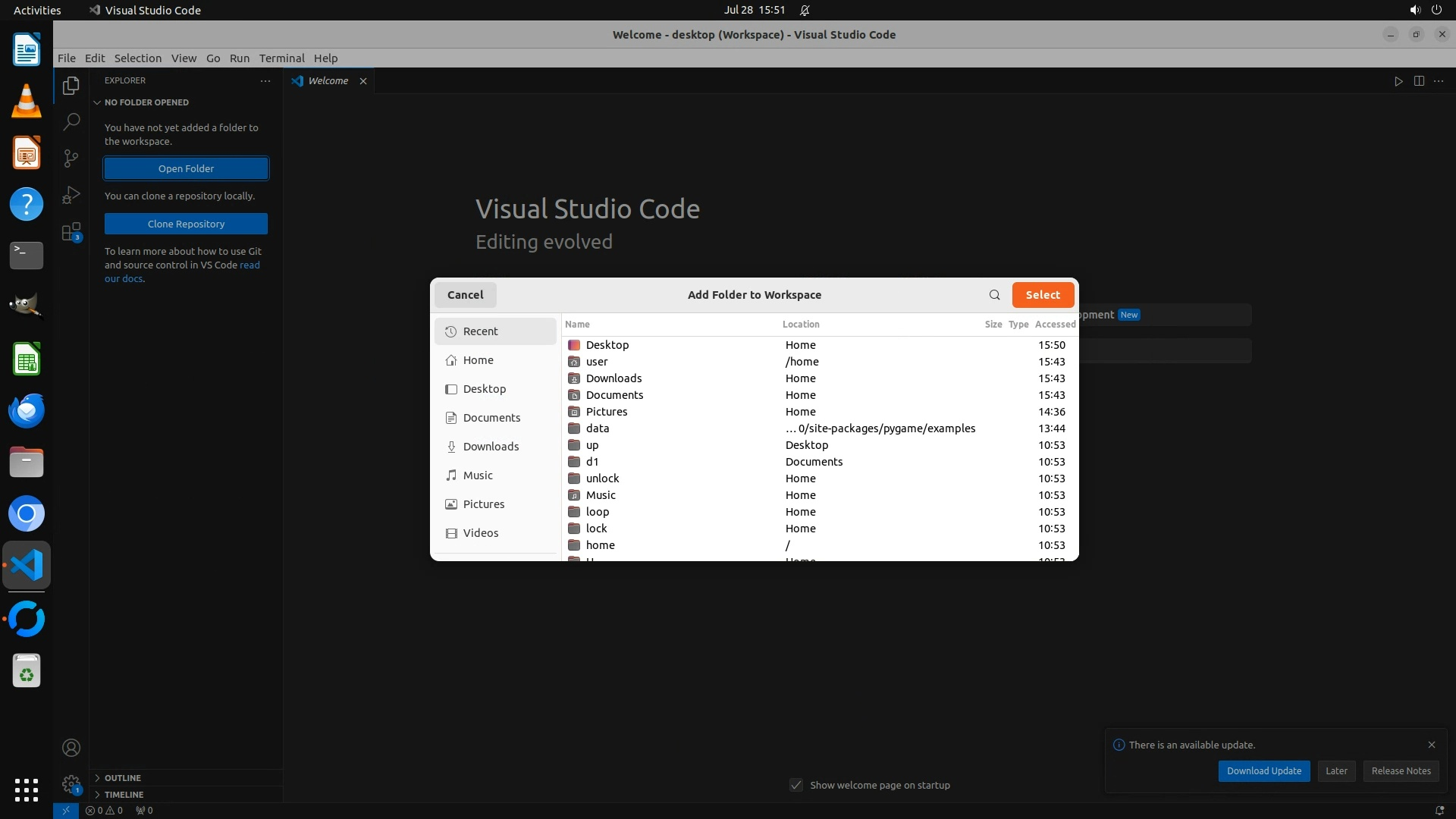The height and width of the screenshot is (819, 1456).
Task: Open Source Control view icon
Action: click(71, 158)
